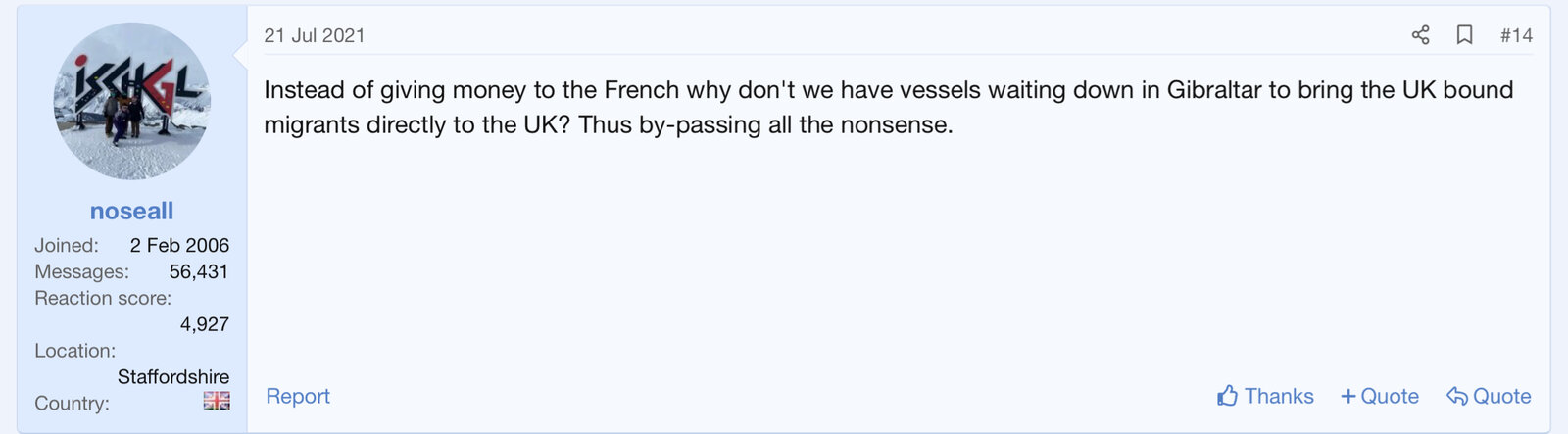Click the 2 Feb 2006 joined date

(179, 245)
